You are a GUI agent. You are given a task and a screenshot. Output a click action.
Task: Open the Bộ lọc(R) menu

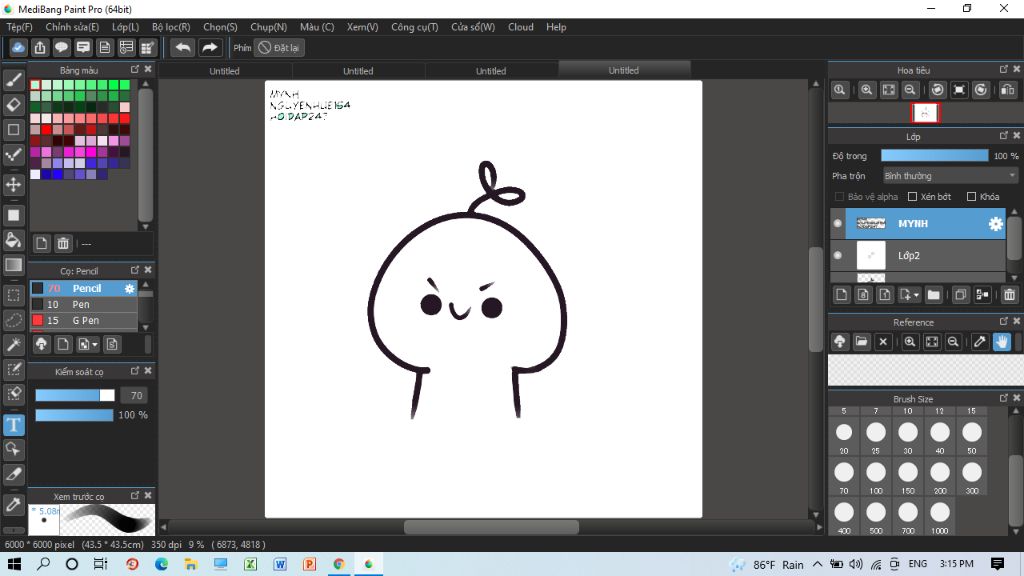click(x=171, y=27)
